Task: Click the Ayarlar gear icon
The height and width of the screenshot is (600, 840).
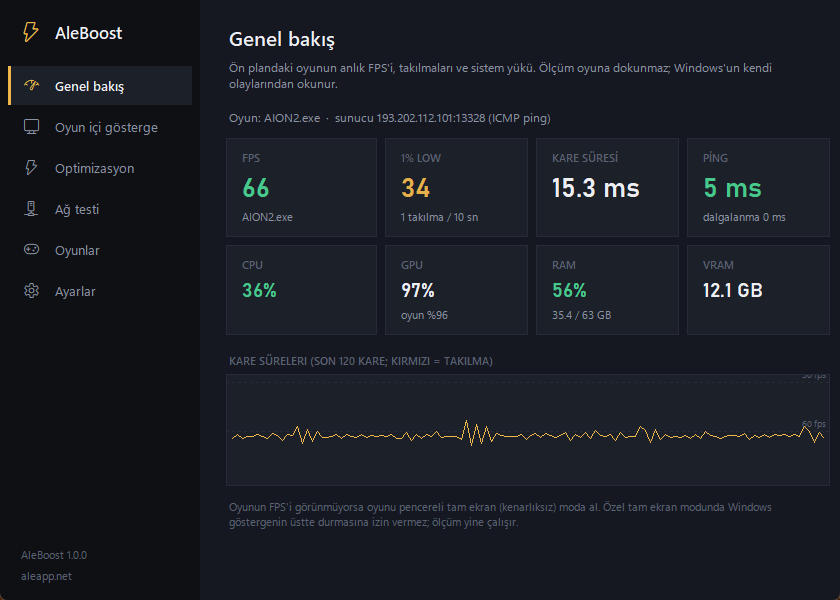Action: pyautogui.click(x=32, y=291)
